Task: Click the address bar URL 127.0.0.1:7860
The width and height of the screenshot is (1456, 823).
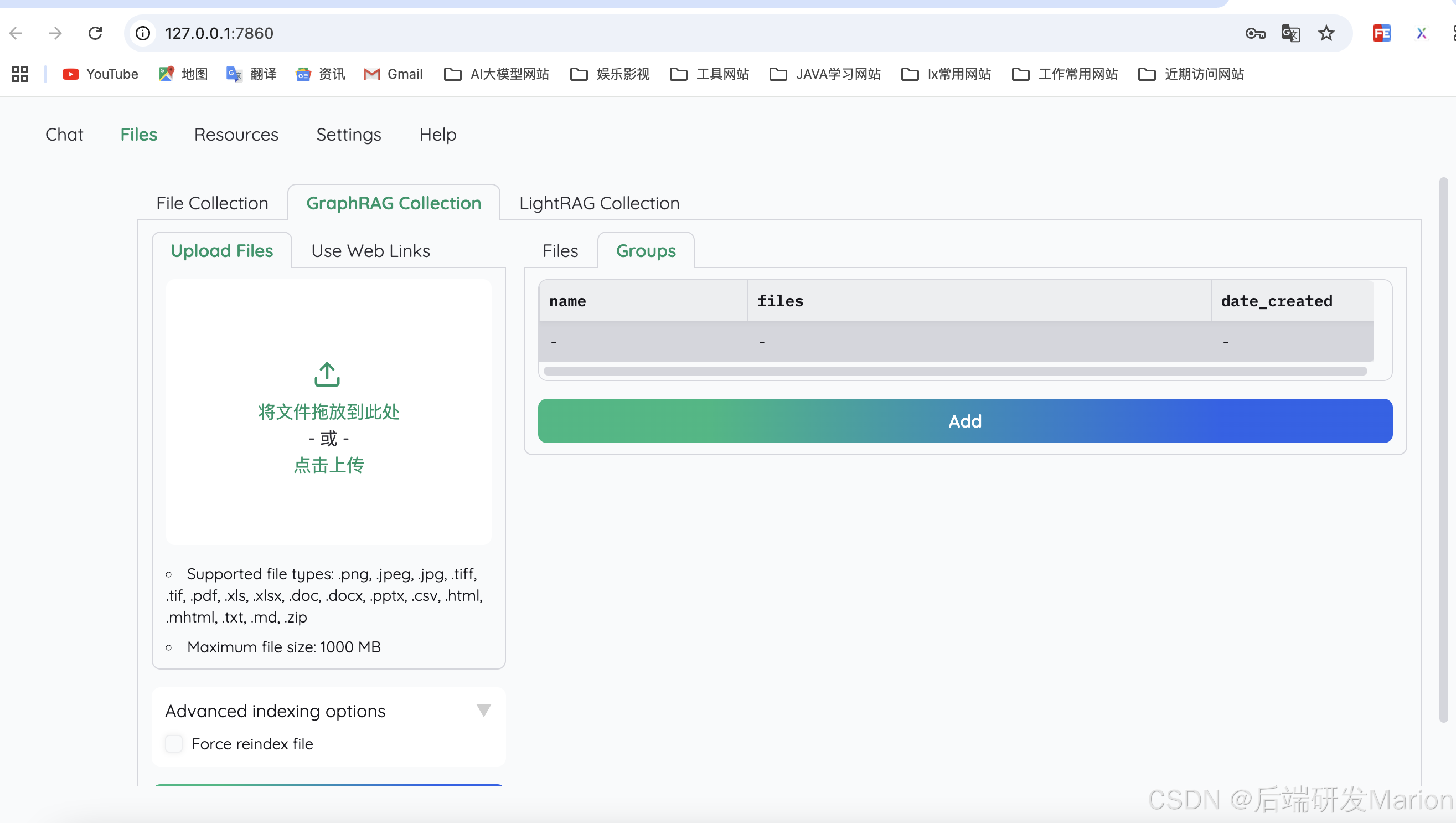Action: coord(219,33)
